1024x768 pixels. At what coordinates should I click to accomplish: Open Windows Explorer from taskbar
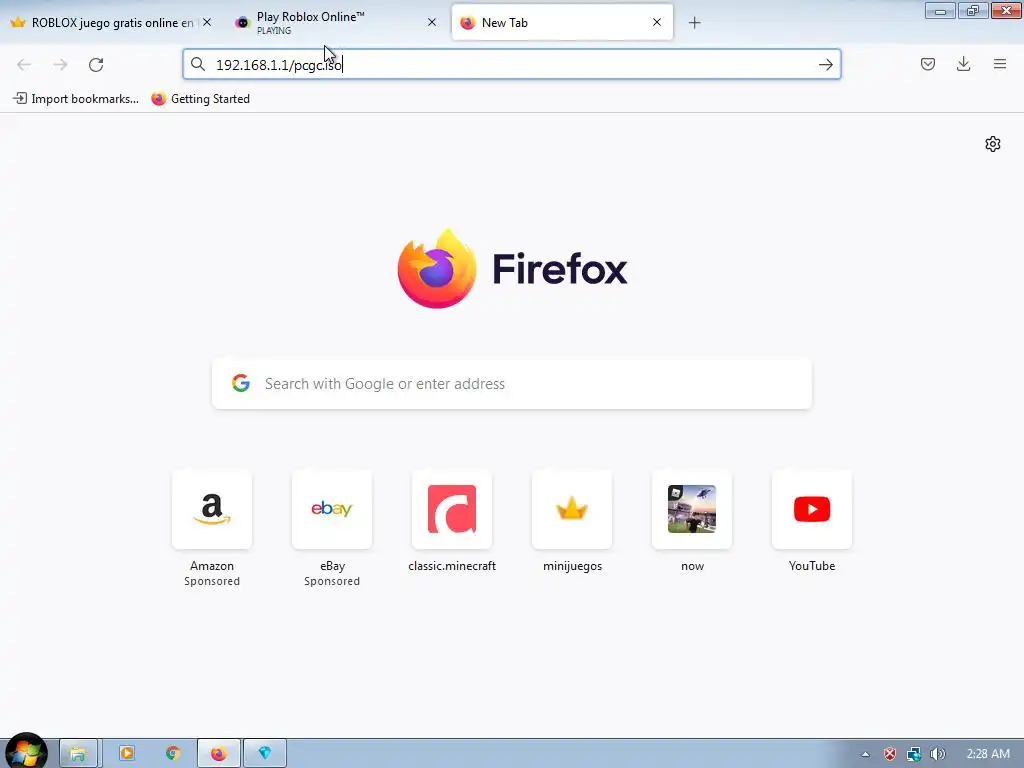coord(78,754)
